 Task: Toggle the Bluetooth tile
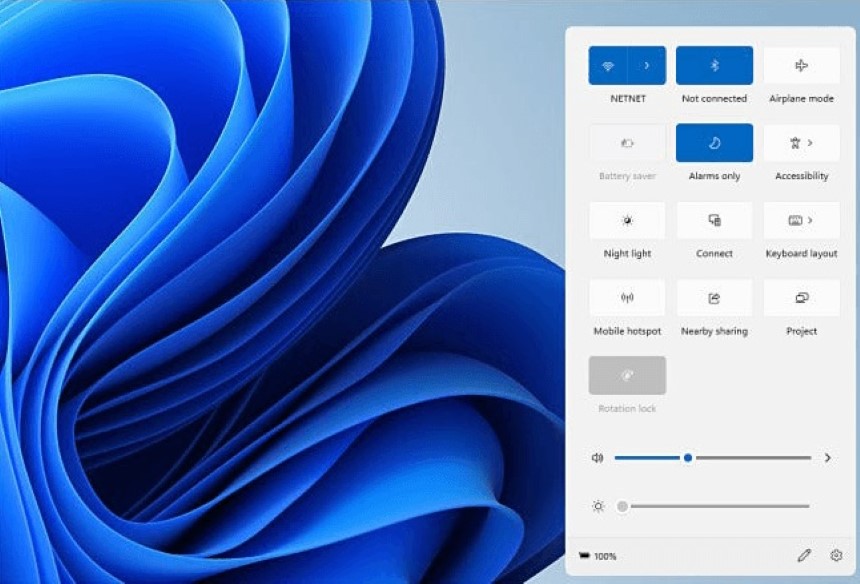pos(714,66)
